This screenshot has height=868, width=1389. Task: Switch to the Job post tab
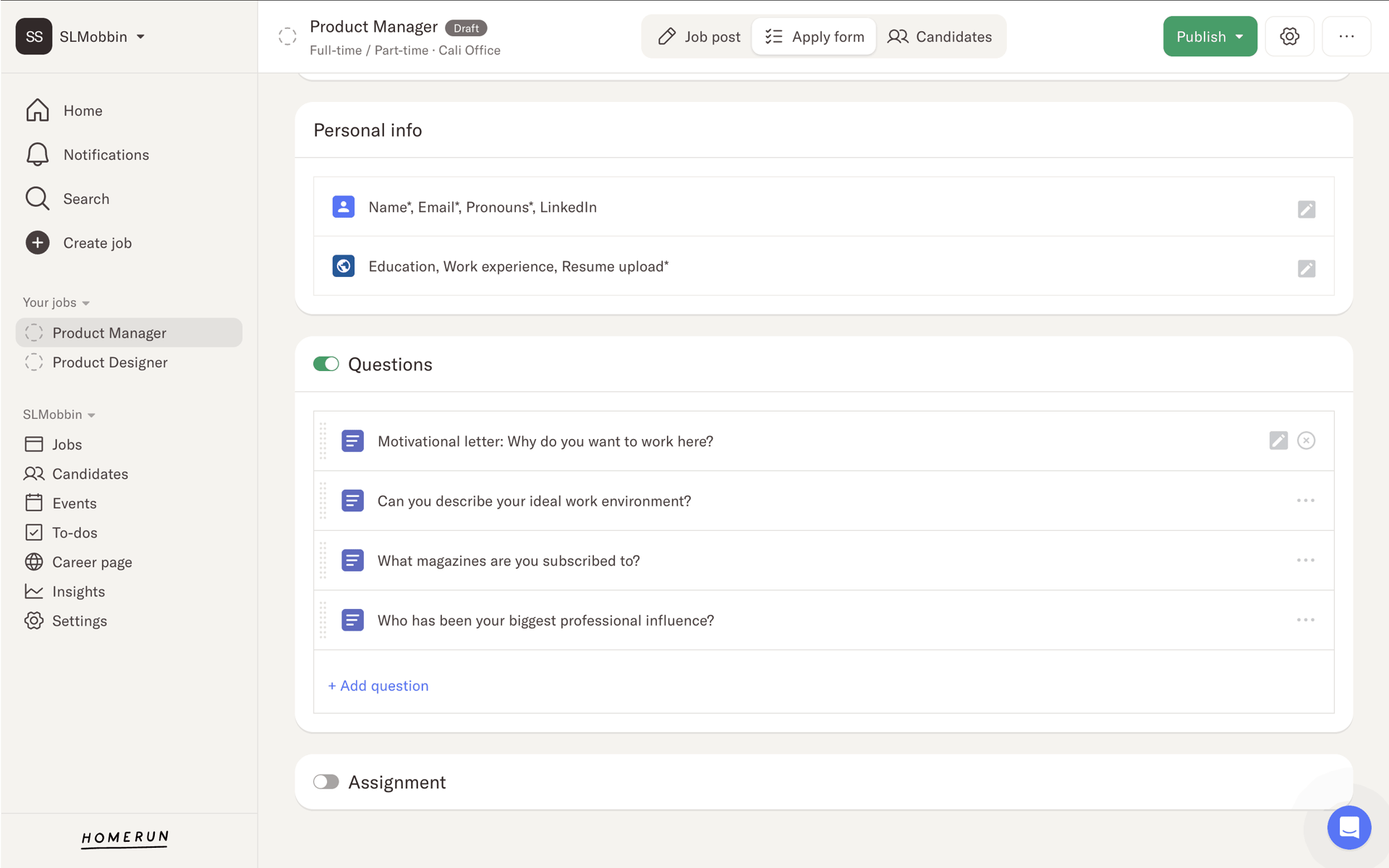[699, 37]
